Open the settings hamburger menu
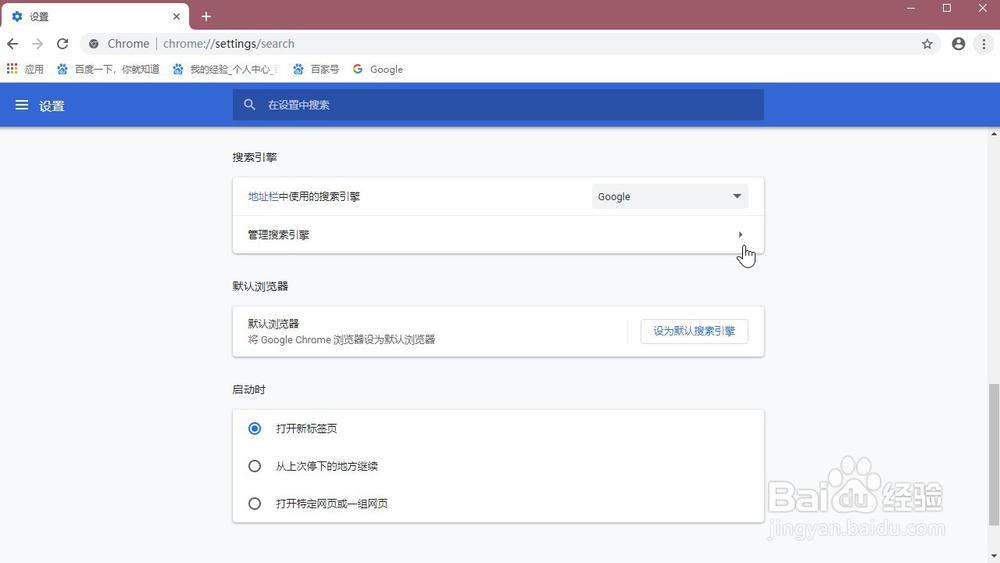This screenshot has height=563, width=1000. click(x=22, y=105)
